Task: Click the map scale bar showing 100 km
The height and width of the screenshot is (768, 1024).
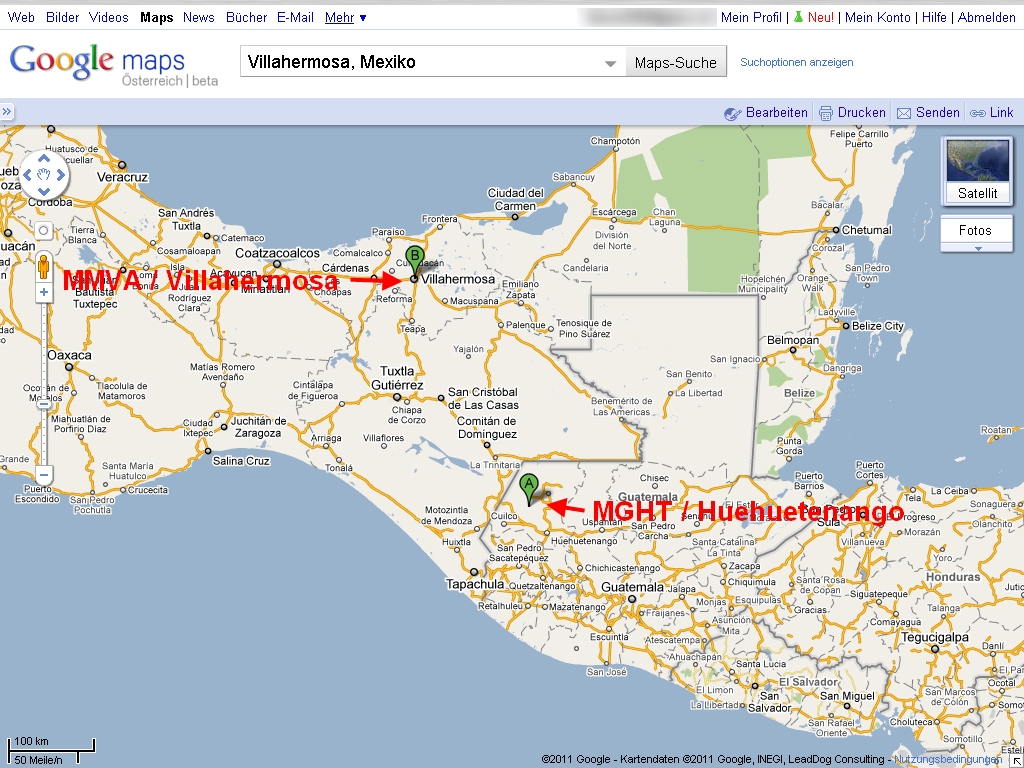Action: point(51,750)
